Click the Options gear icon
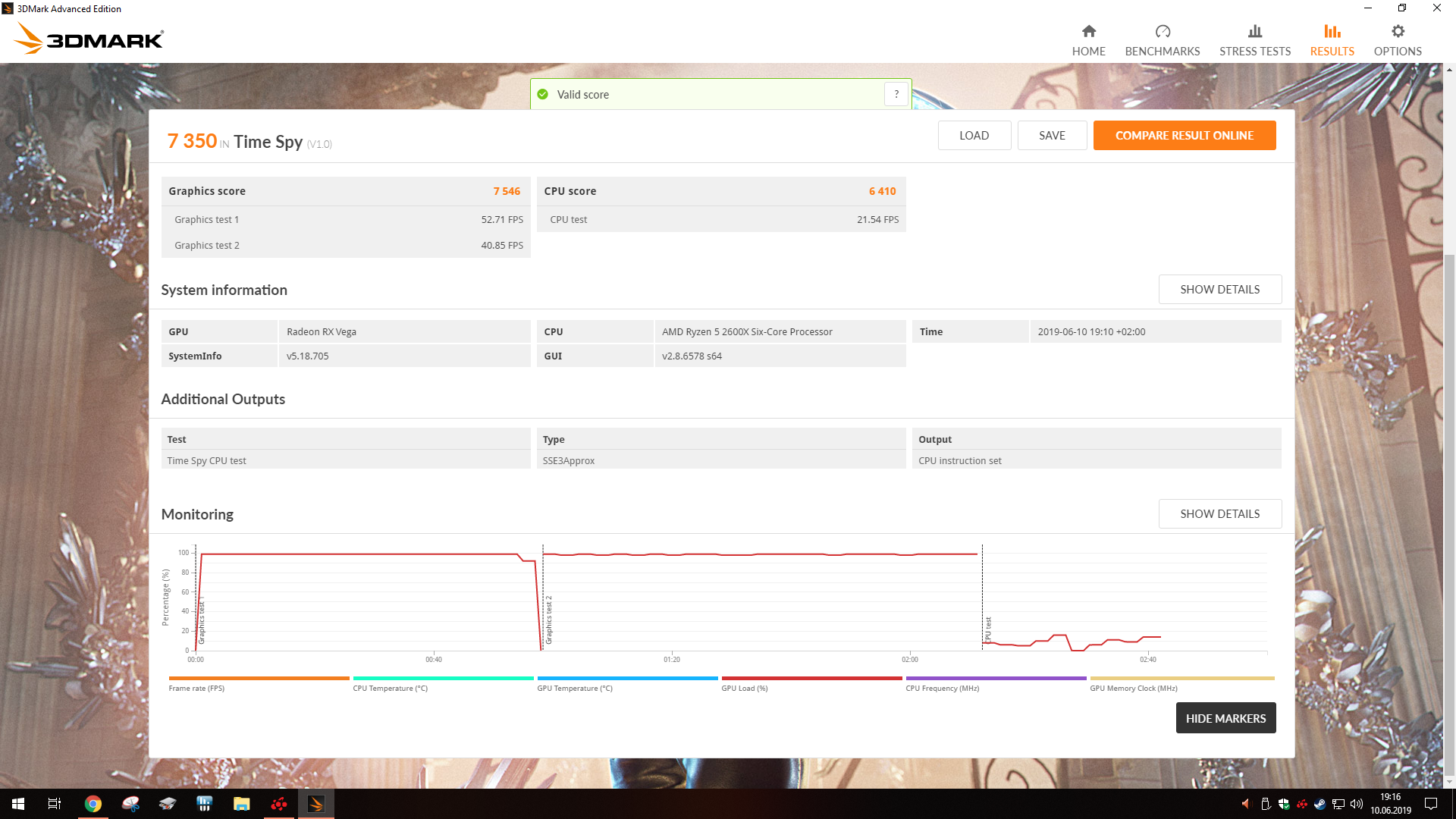The image size is (1456, 819). (1397, 32)
